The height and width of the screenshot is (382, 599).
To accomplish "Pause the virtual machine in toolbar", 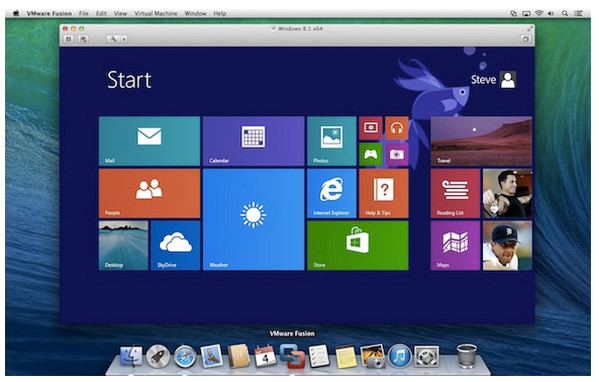I will tap(69, 39).
